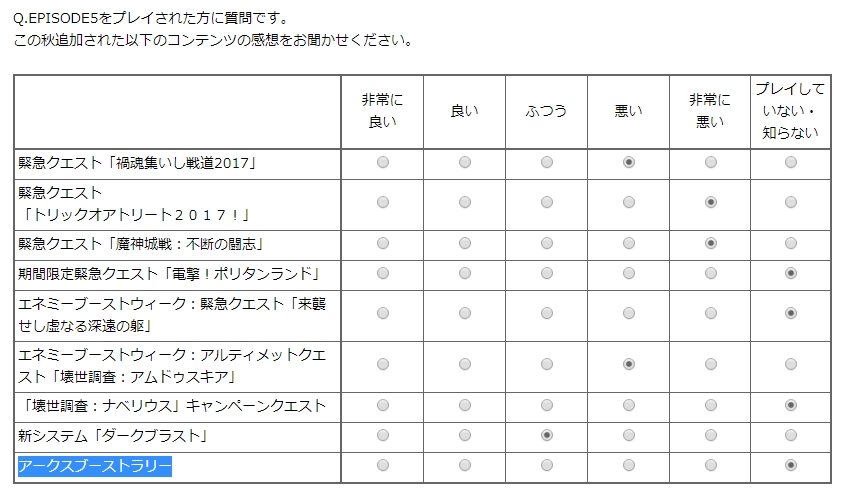Select 非常に悪い for 新システム ダークブラスト
This screenshot has height=498, width=853.
pyautogui.click(x=711, y=435)
